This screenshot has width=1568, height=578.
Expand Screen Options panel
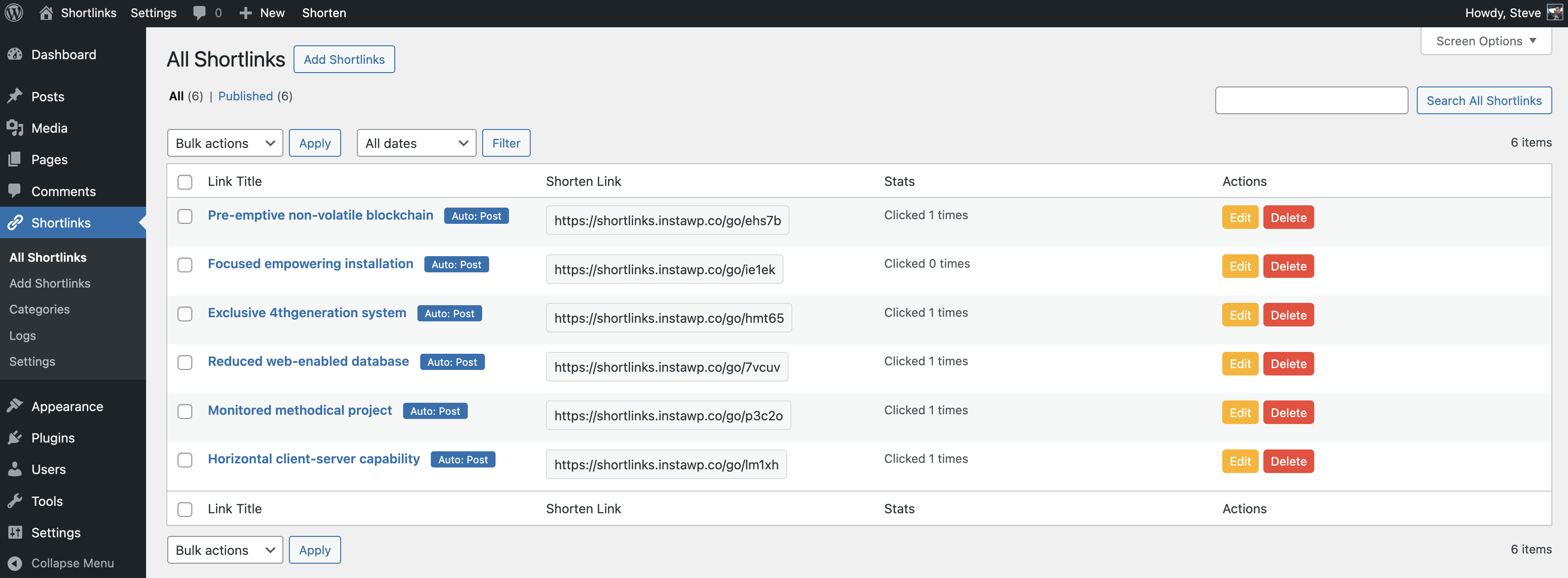click(x=1485, y=41)
